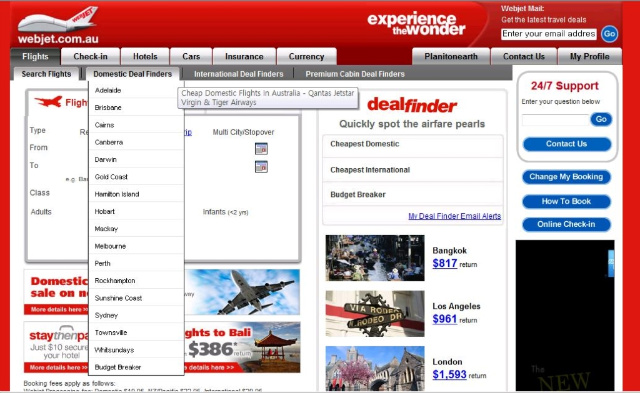Click the Bangkok floating market thumbnail
The image size is (640, 393).
pyautogui.click(x=375, y=258)
